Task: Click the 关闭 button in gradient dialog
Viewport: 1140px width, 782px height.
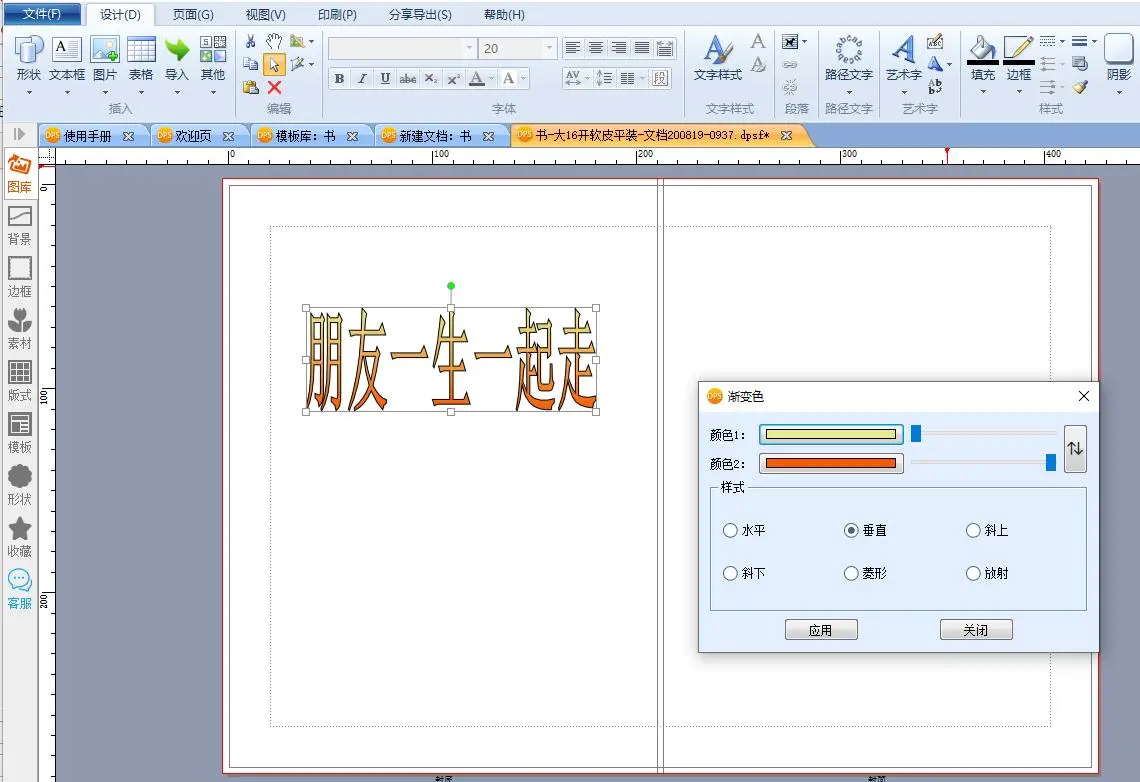Action: pyautogui.click(x=975, y=631)
